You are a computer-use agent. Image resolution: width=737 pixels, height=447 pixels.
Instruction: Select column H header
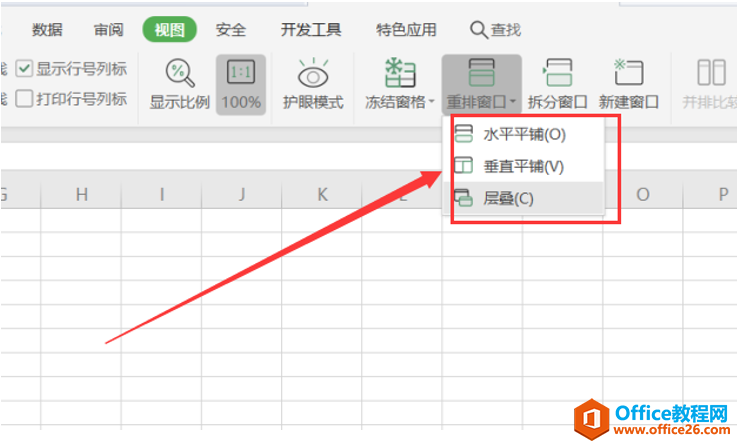tap(81, 194)
